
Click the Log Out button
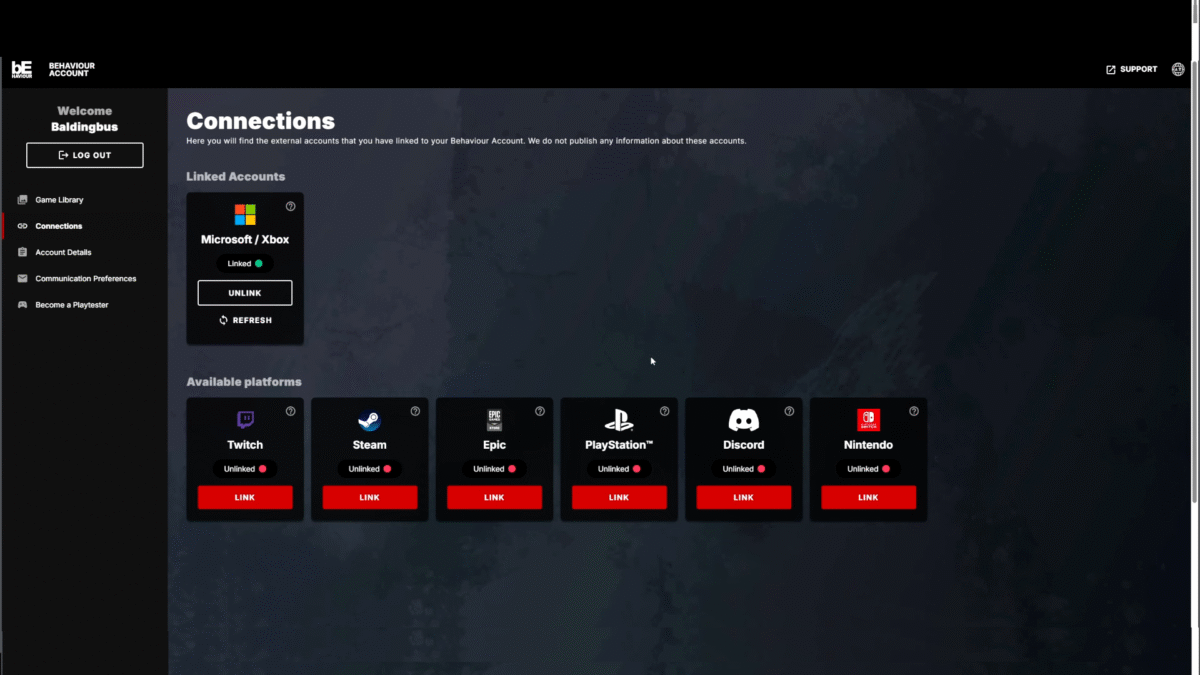[85, 155]
